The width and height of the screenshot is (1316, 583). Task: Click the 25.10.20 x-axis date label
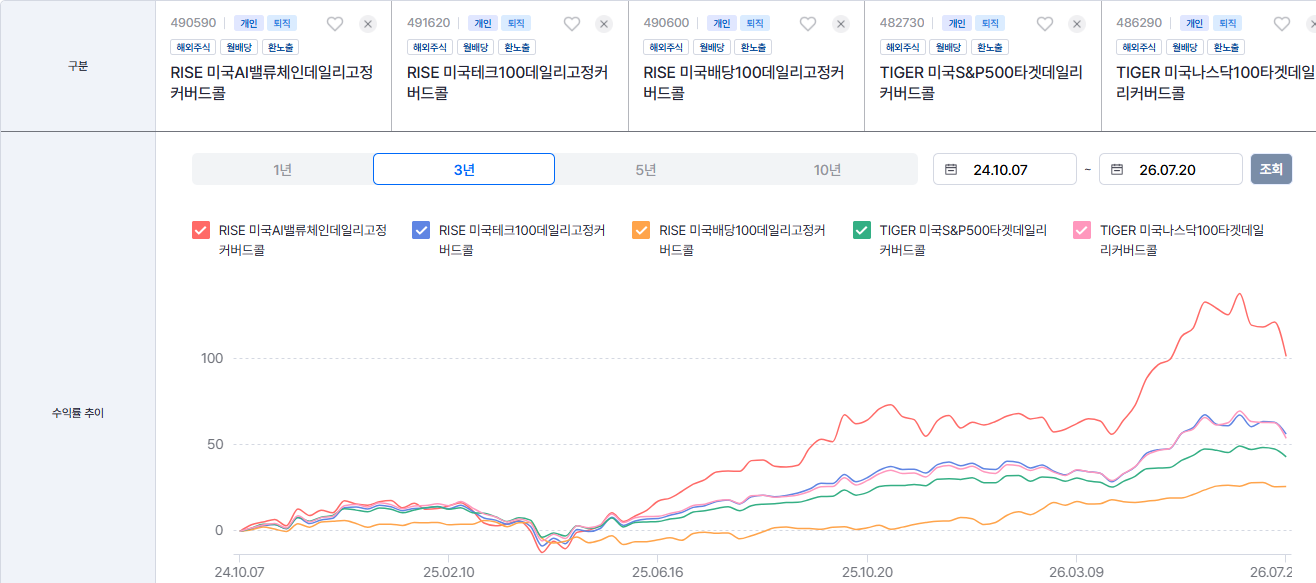(866, 573)
